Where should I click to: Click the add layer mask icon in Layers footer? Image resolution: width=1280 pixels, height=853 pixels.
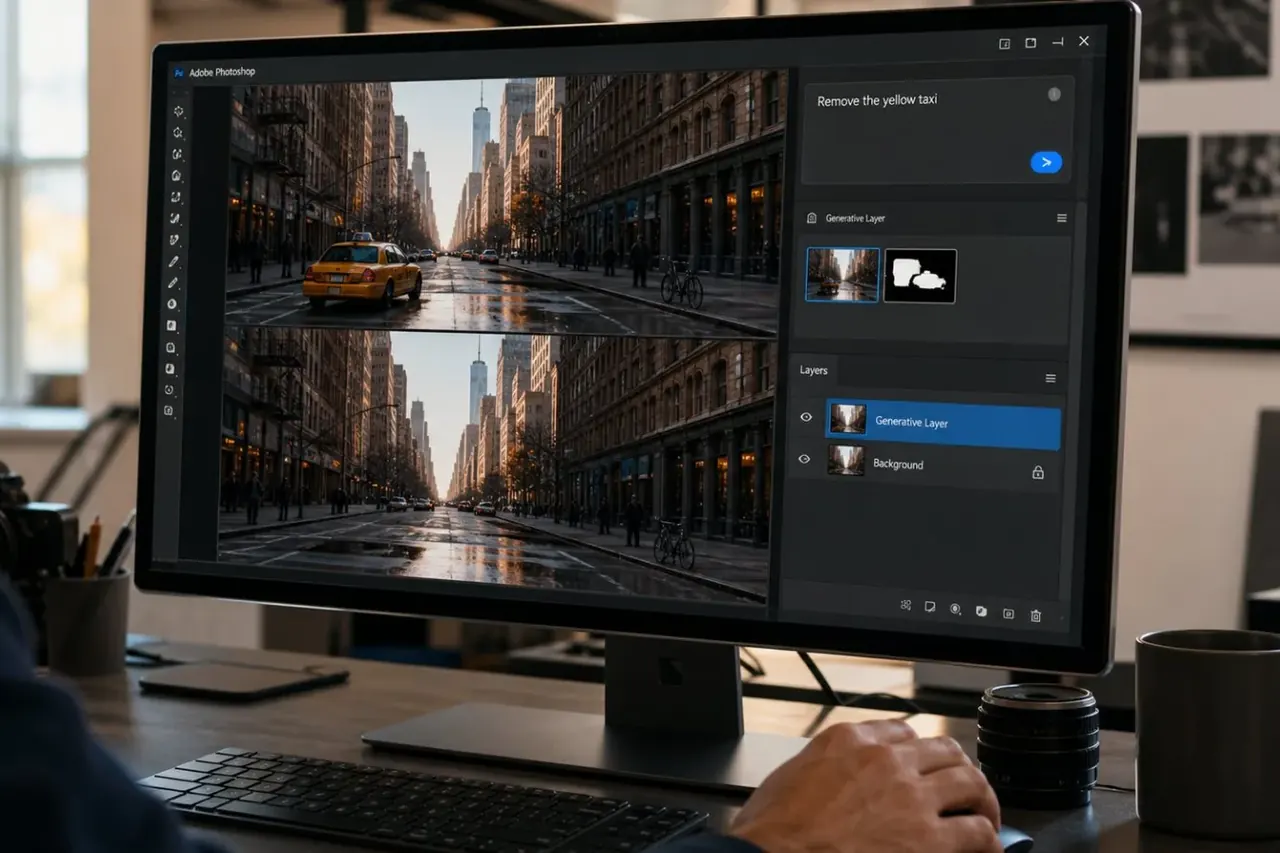[x=930, y=606]
